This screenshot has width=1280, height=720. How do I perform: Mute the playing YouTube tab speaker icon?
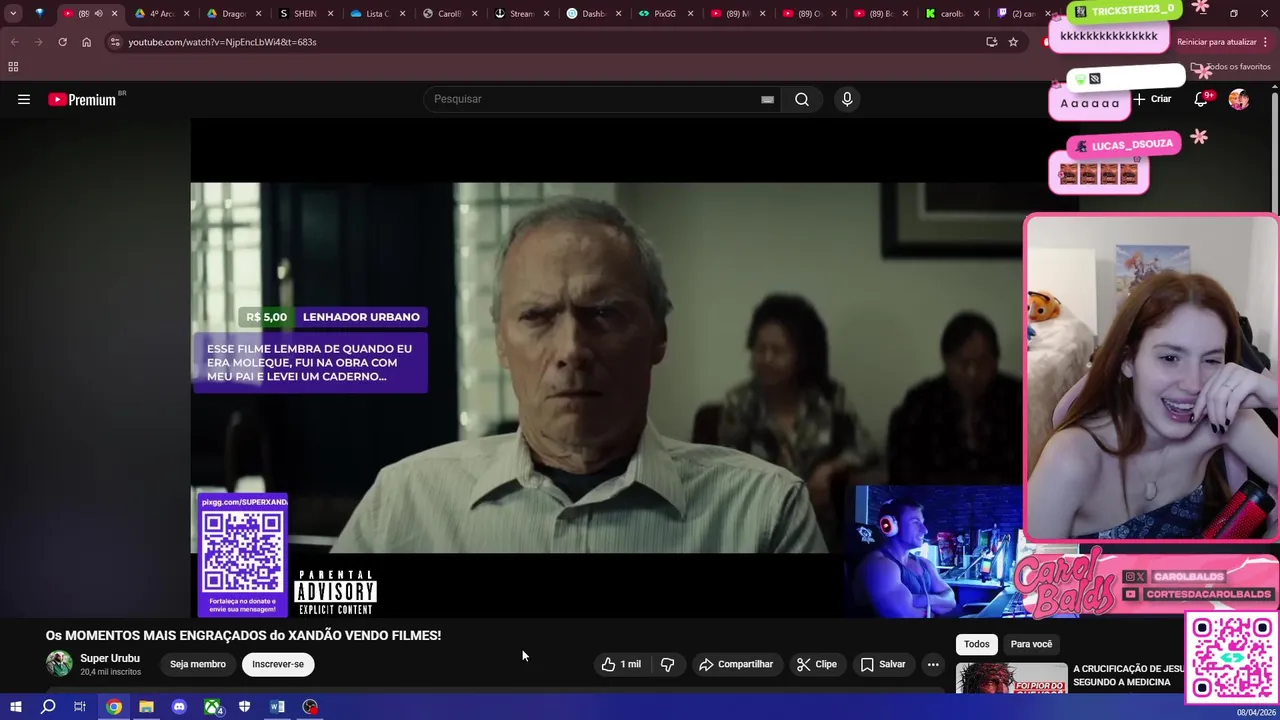(98, 14)
